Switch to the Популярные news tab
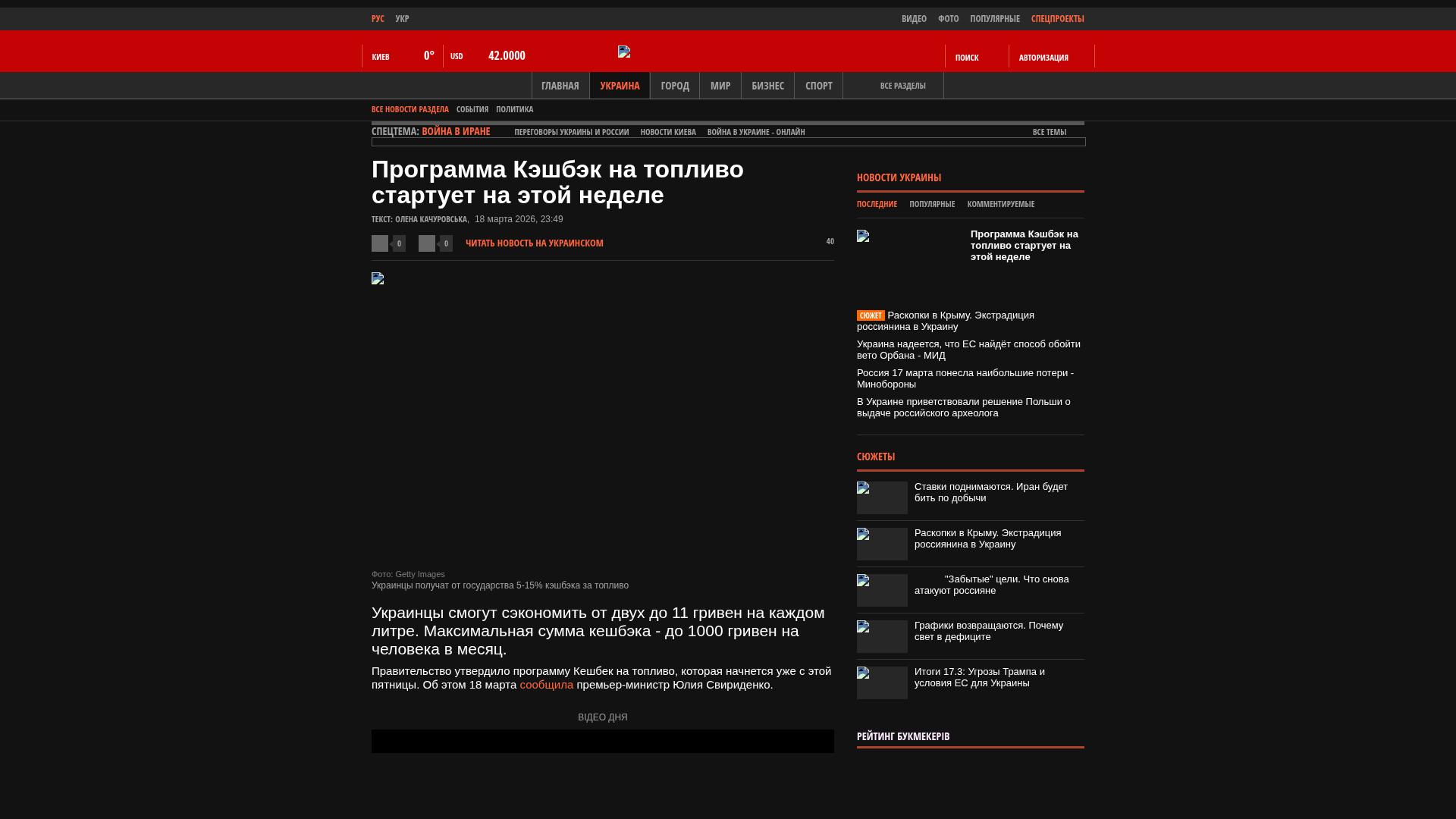The width and height of the screenshot is (1456, 819). coord(931,204)
